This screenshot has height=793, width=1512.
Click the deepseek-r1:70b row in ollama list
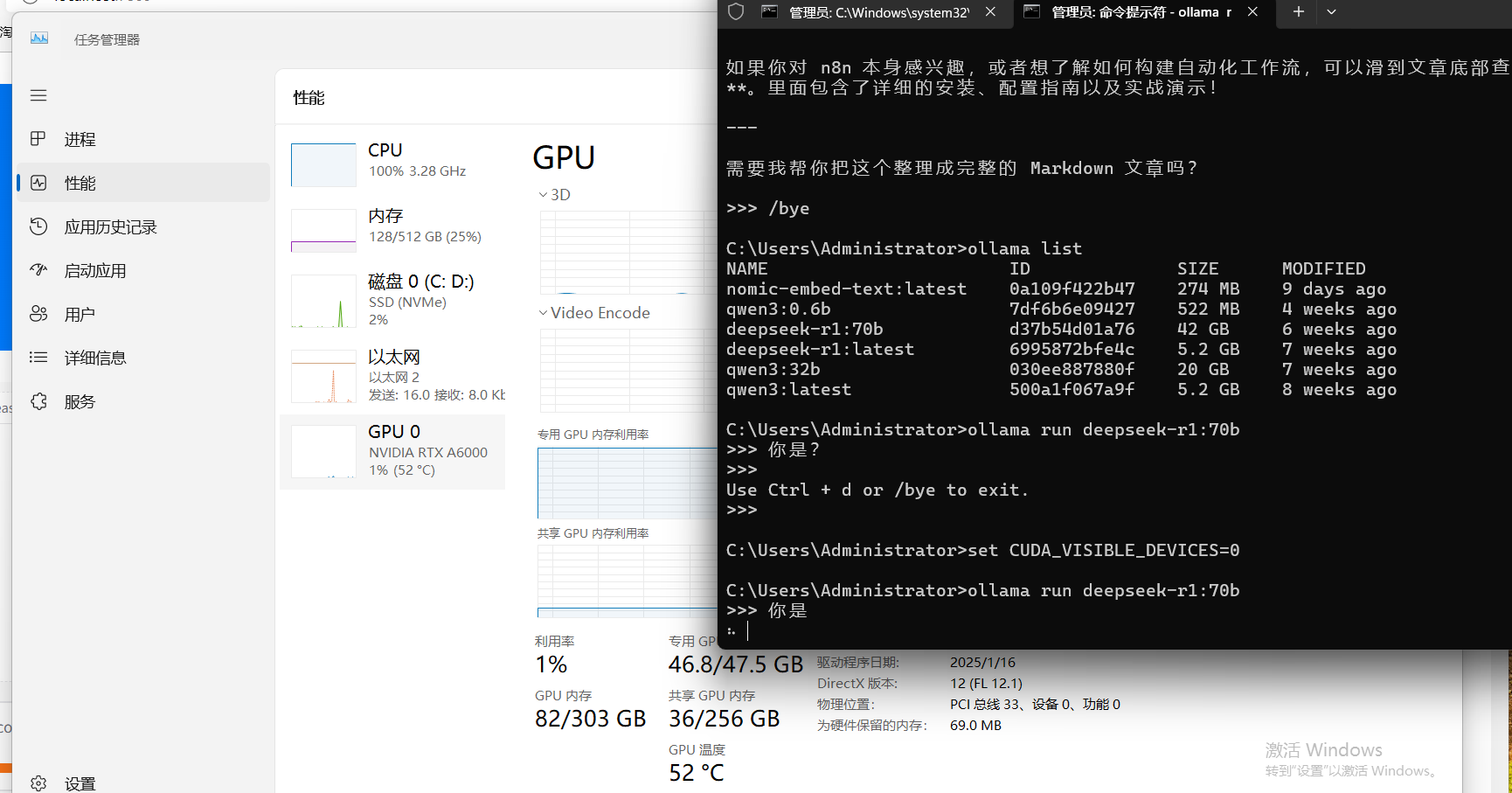pos(1062,329)
